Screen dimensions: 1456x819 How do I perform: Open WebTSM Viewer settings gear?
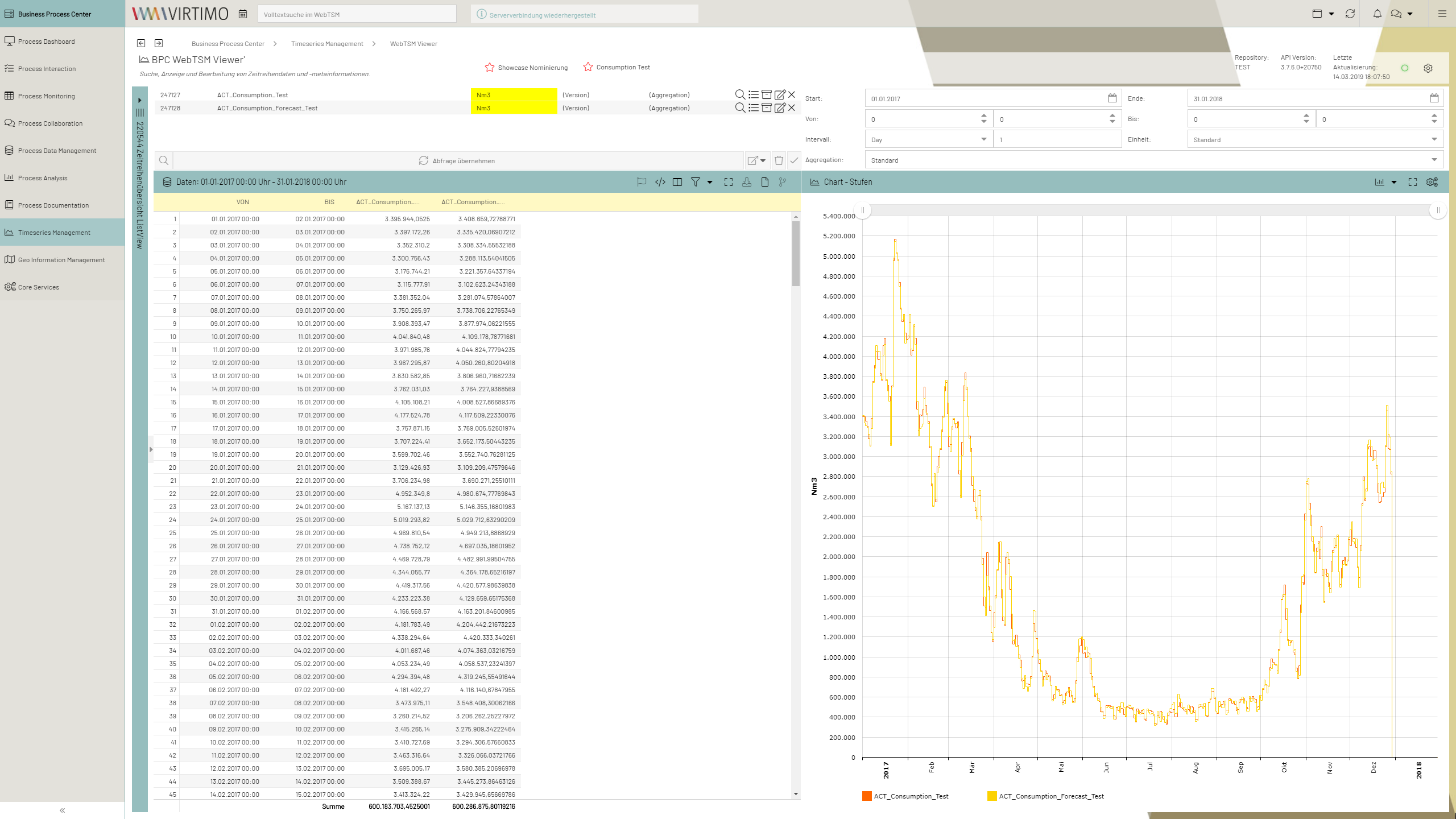(1428, 68)
